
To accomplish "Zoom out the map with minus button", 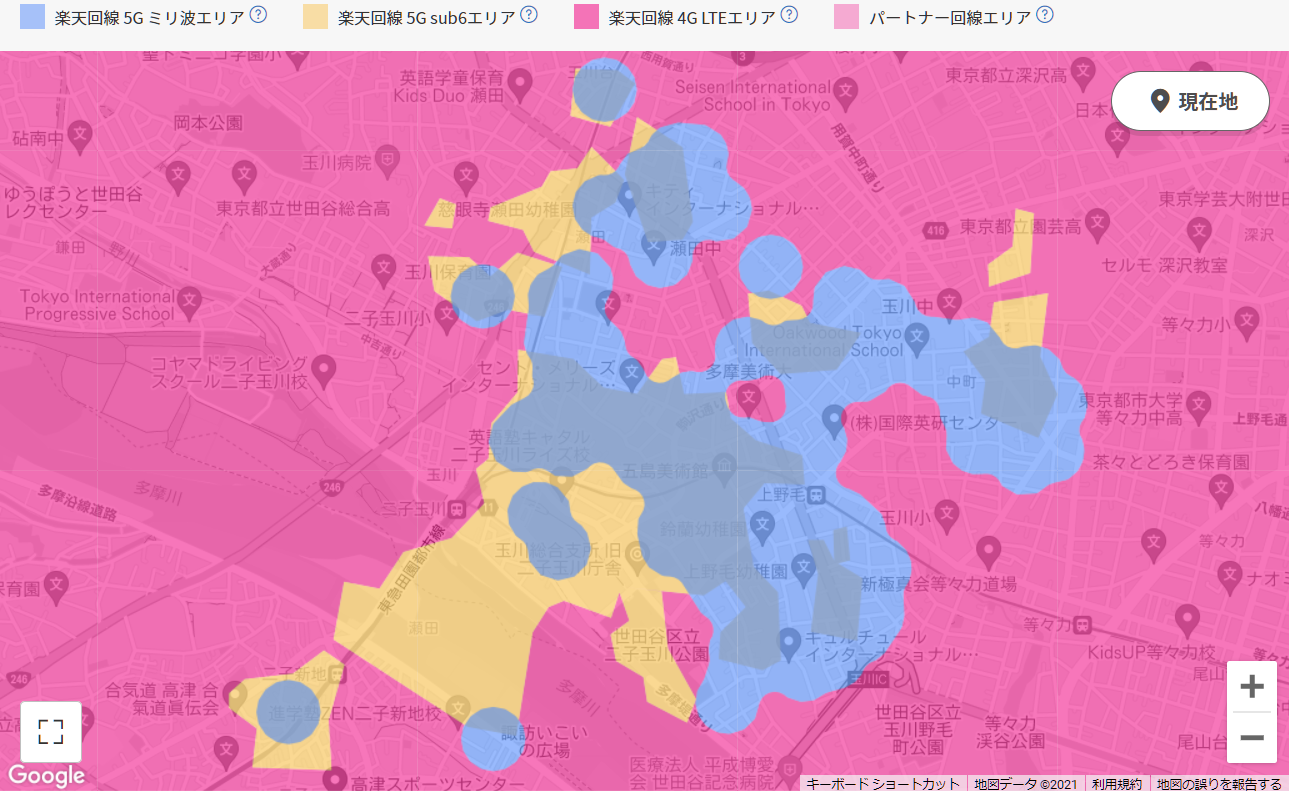I will [x=1251, y=738].
